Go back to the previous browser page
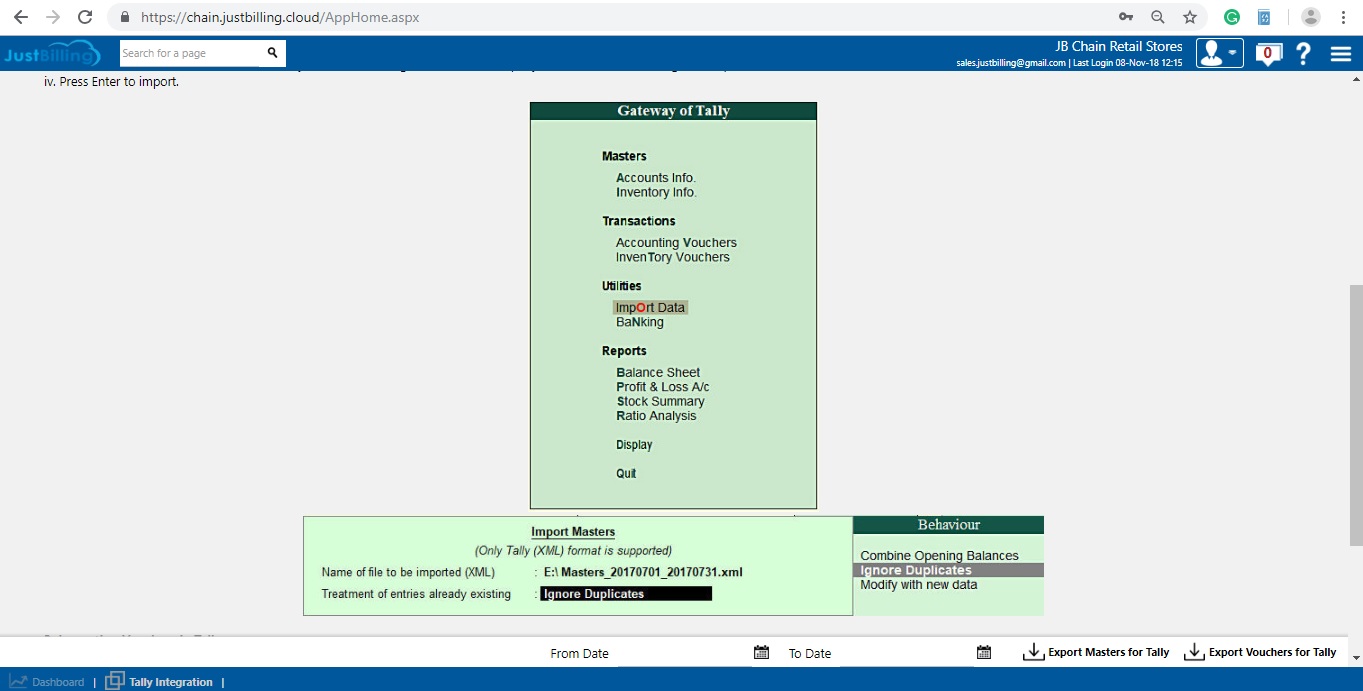The width and height of the screenshot is (1363, 691). pyautogui.click(x=20, y=17)
